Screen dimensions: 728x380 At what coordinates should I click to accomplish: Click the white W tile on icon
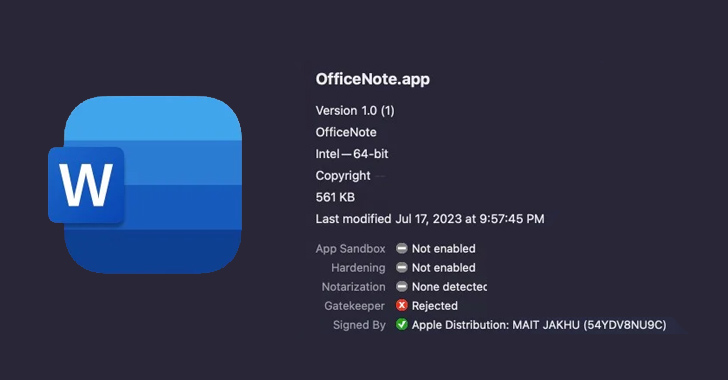(x=86, y=185)
